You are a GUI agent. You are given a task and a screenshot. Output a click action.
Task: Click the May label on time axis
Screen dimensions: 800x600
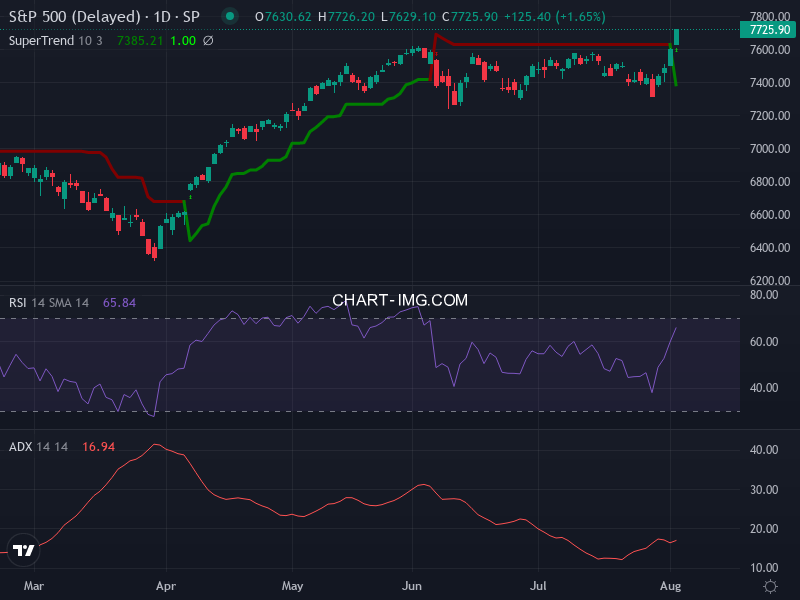click(292, 586)
